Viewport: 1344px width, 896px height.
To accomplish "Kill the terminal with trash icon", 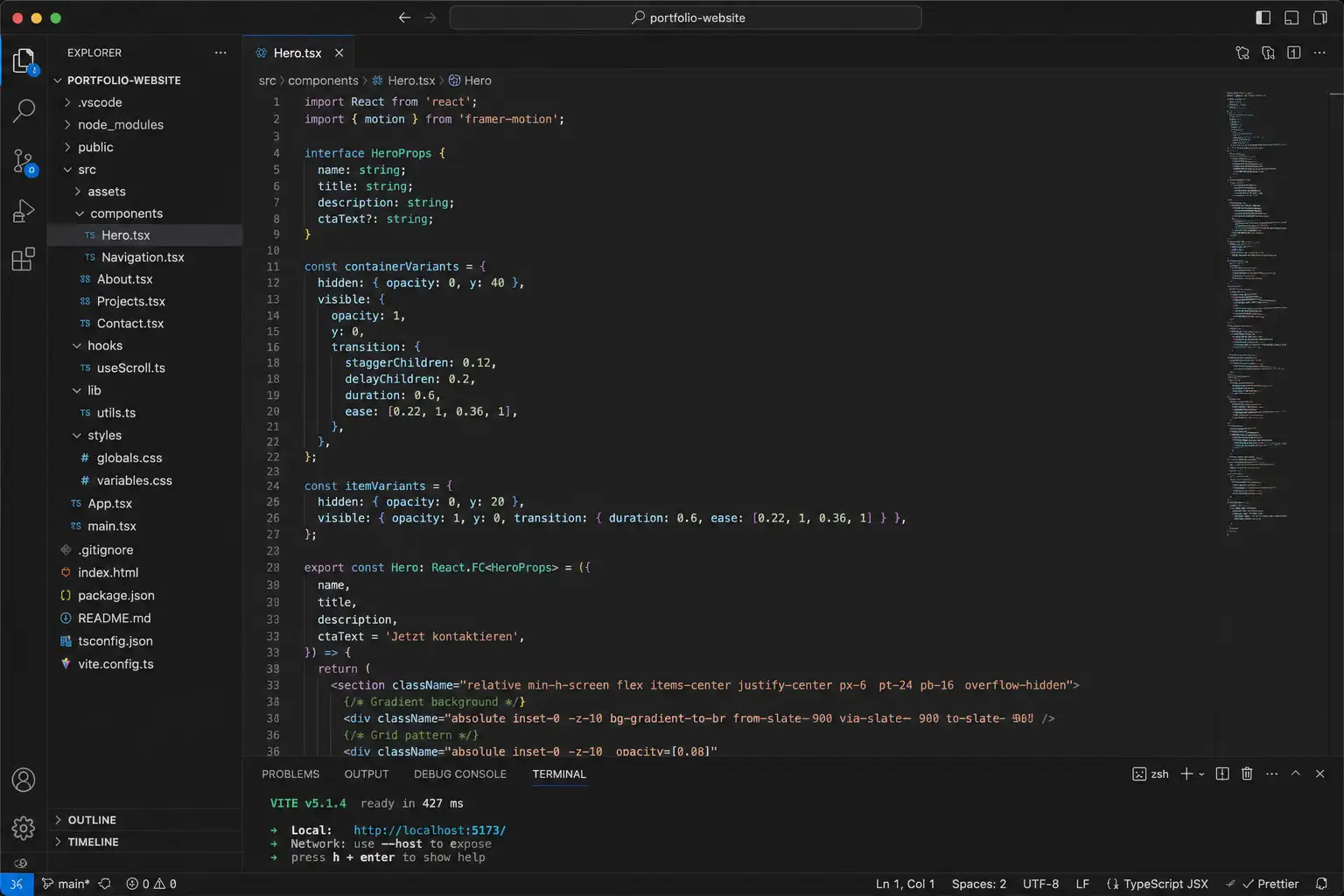I will [1247, 773].
